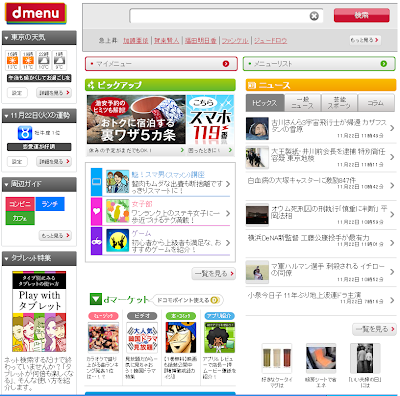Screen dimensions: 400x396
Task: Open the Play with タブレット feature banner
Action: point(39,312)
